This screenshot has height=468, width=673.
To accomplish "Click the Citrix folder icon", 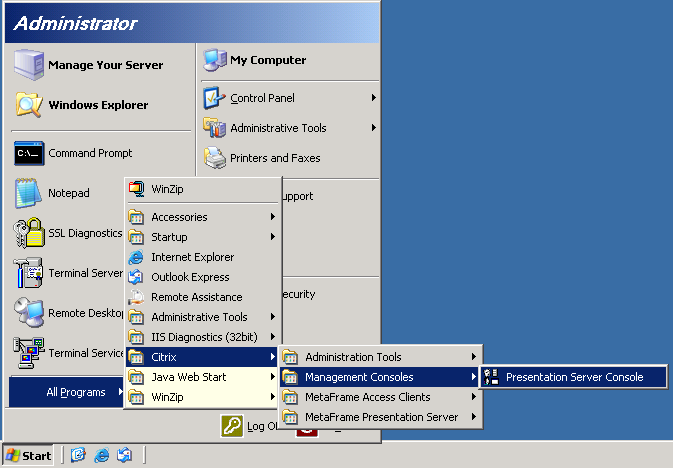I will 136,357.
